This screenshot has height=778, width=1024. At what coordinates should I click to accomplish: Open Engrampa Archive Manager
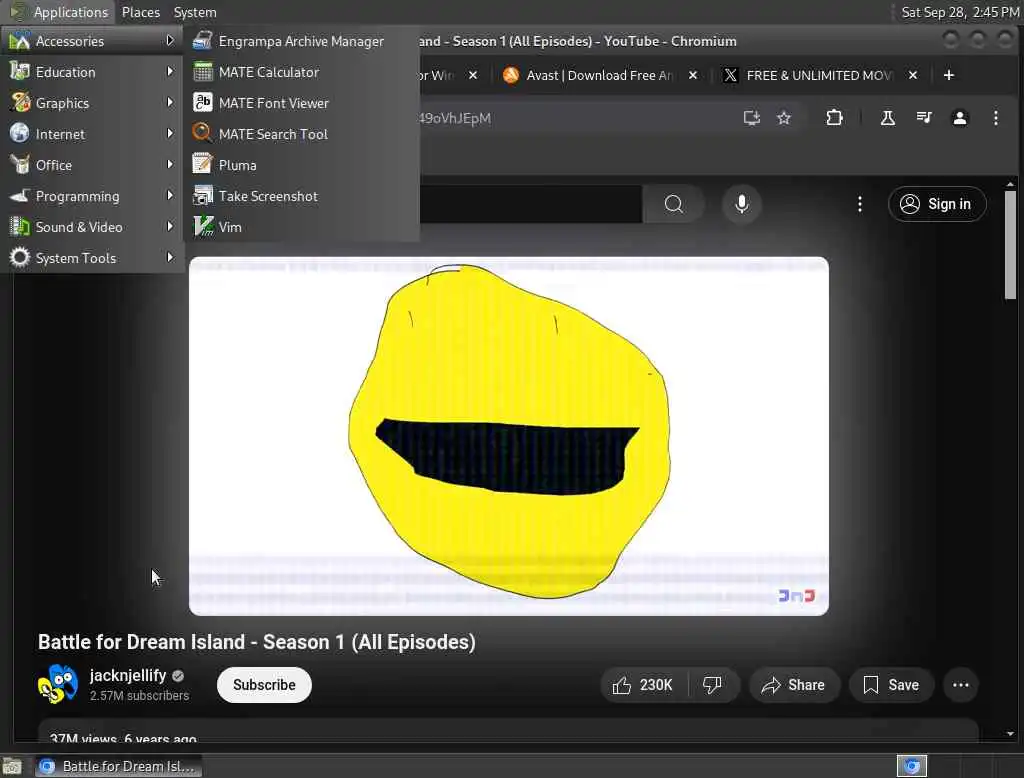point(301,41)
